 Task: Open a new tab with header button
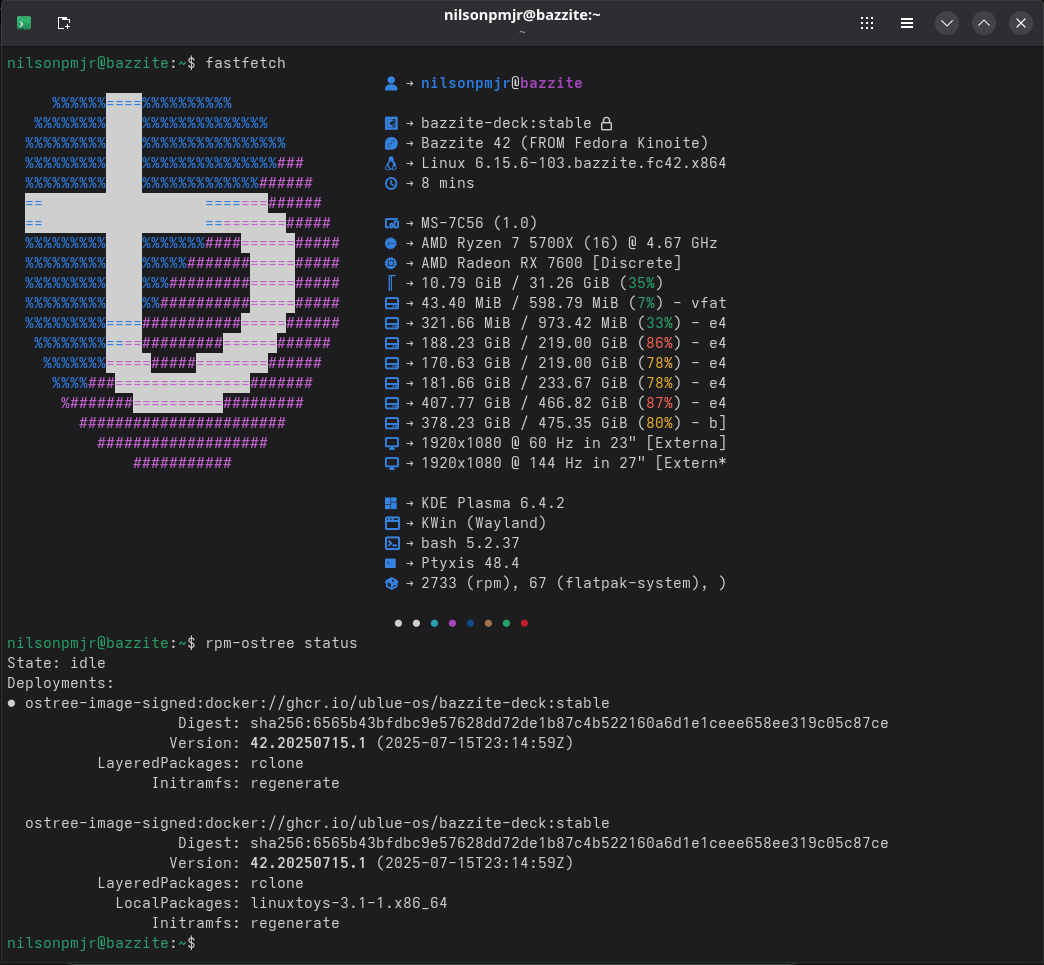pyautogui.click(x=64, y=23)
